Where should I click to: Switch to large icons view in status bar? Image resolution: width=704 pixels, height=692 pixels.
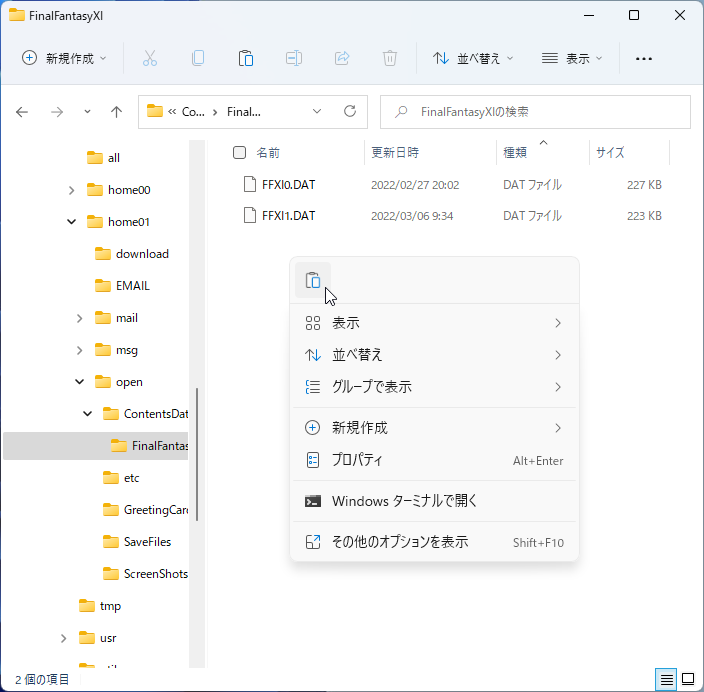point(688,679)
